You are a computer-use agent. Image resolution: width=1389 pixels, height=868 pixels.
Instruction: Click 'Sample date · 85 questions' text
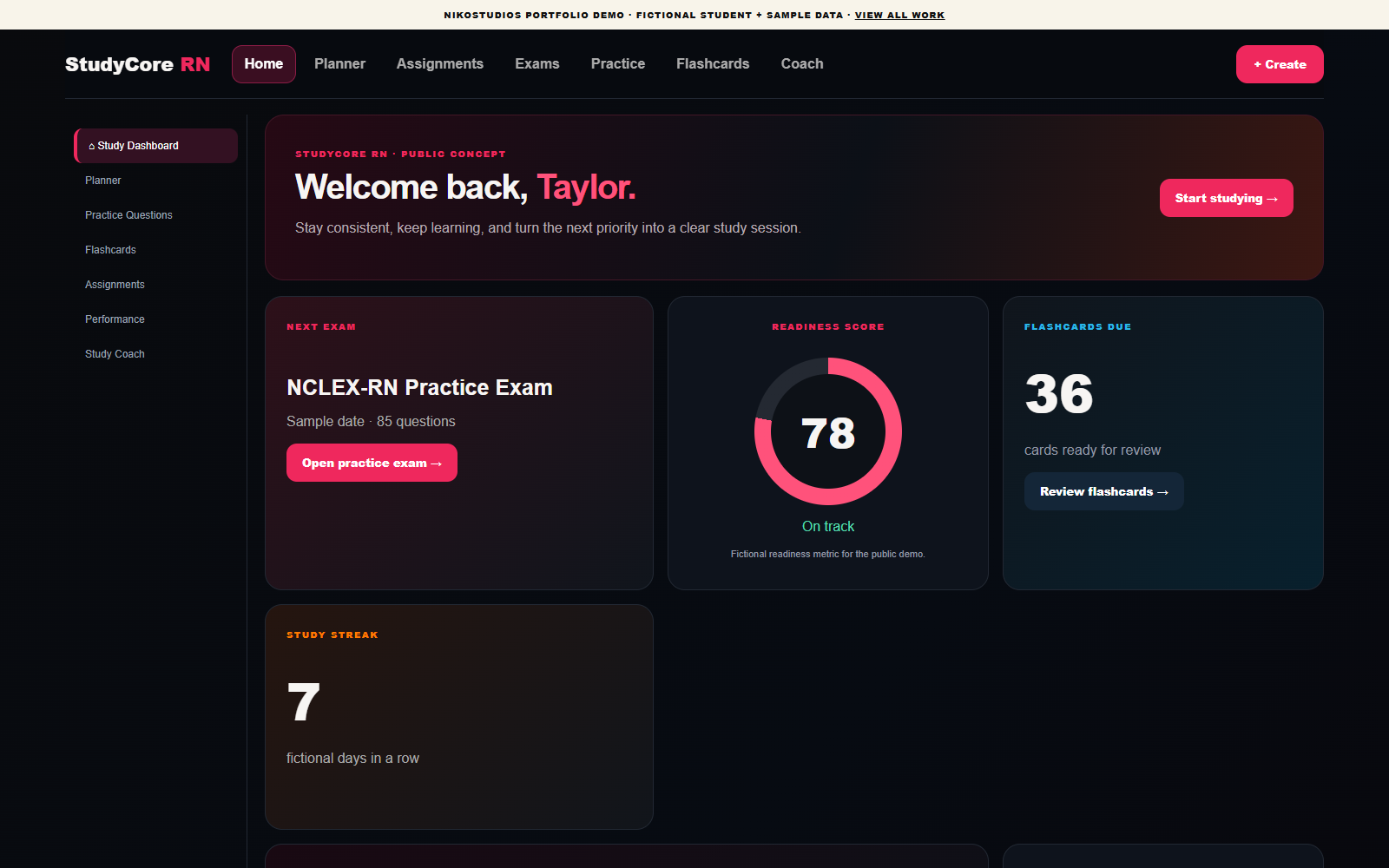coord(371,421)
